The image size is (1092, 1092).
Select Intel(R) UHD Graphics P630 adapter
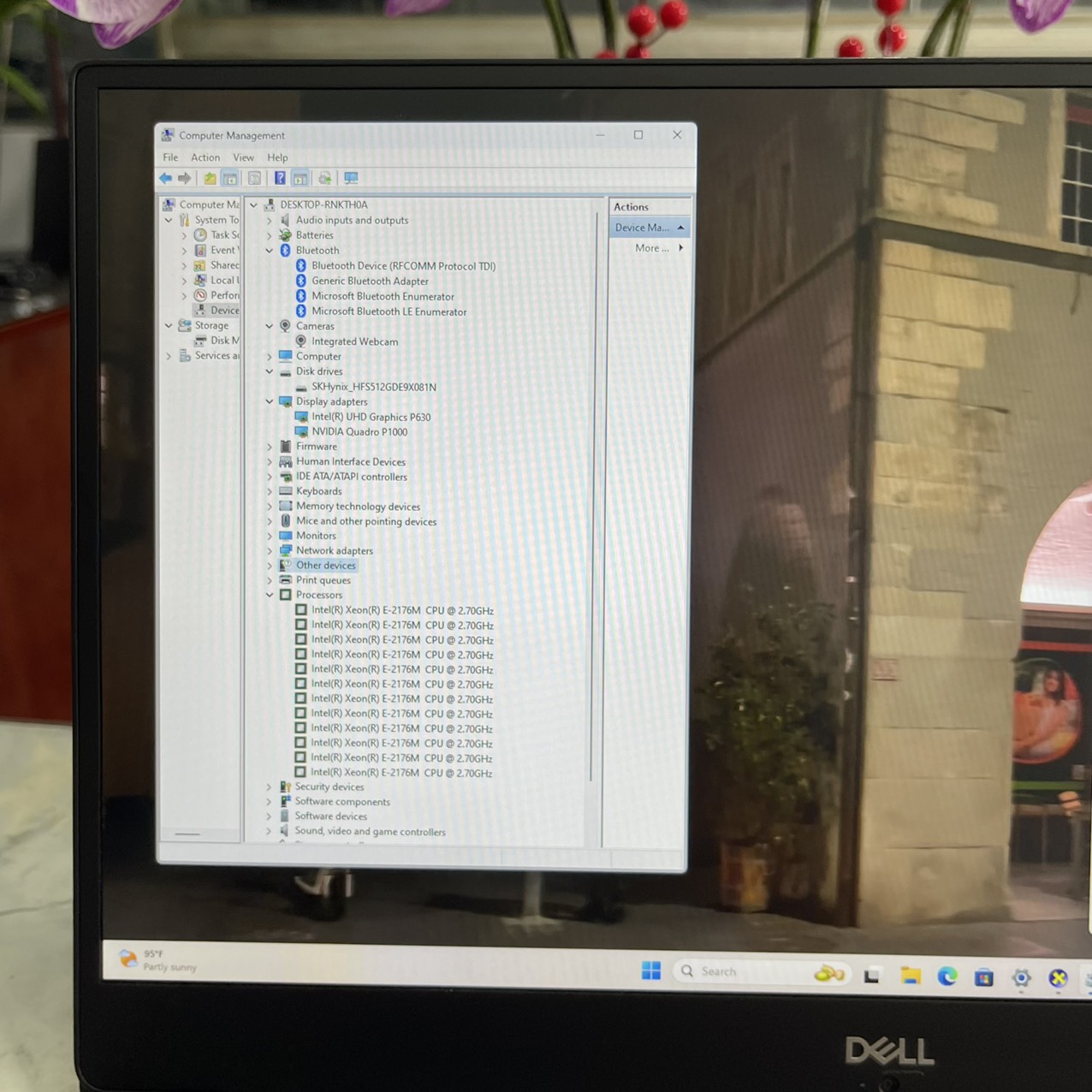click(371, 417)
